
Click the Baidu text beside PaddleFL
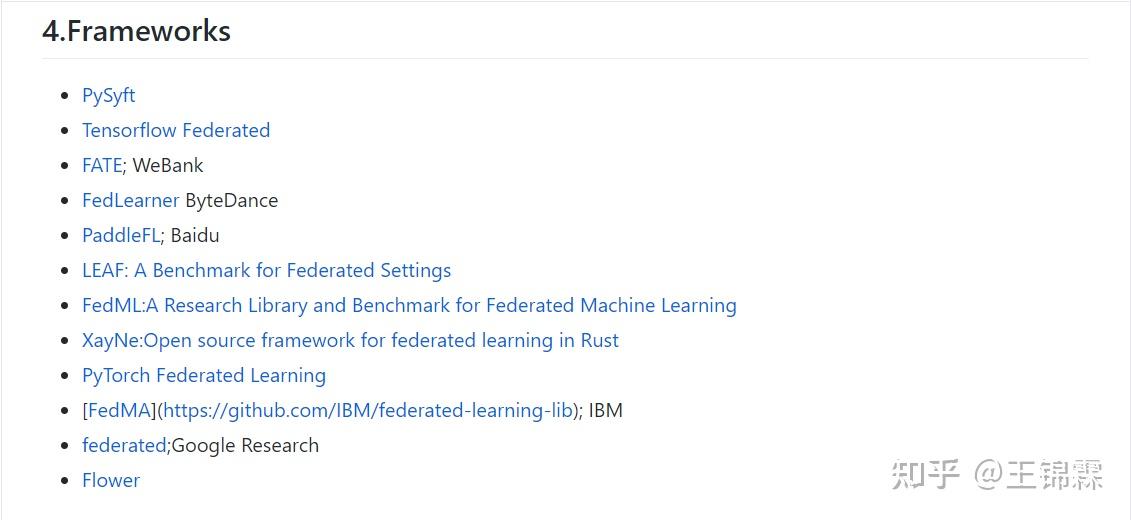pos(195,236)
